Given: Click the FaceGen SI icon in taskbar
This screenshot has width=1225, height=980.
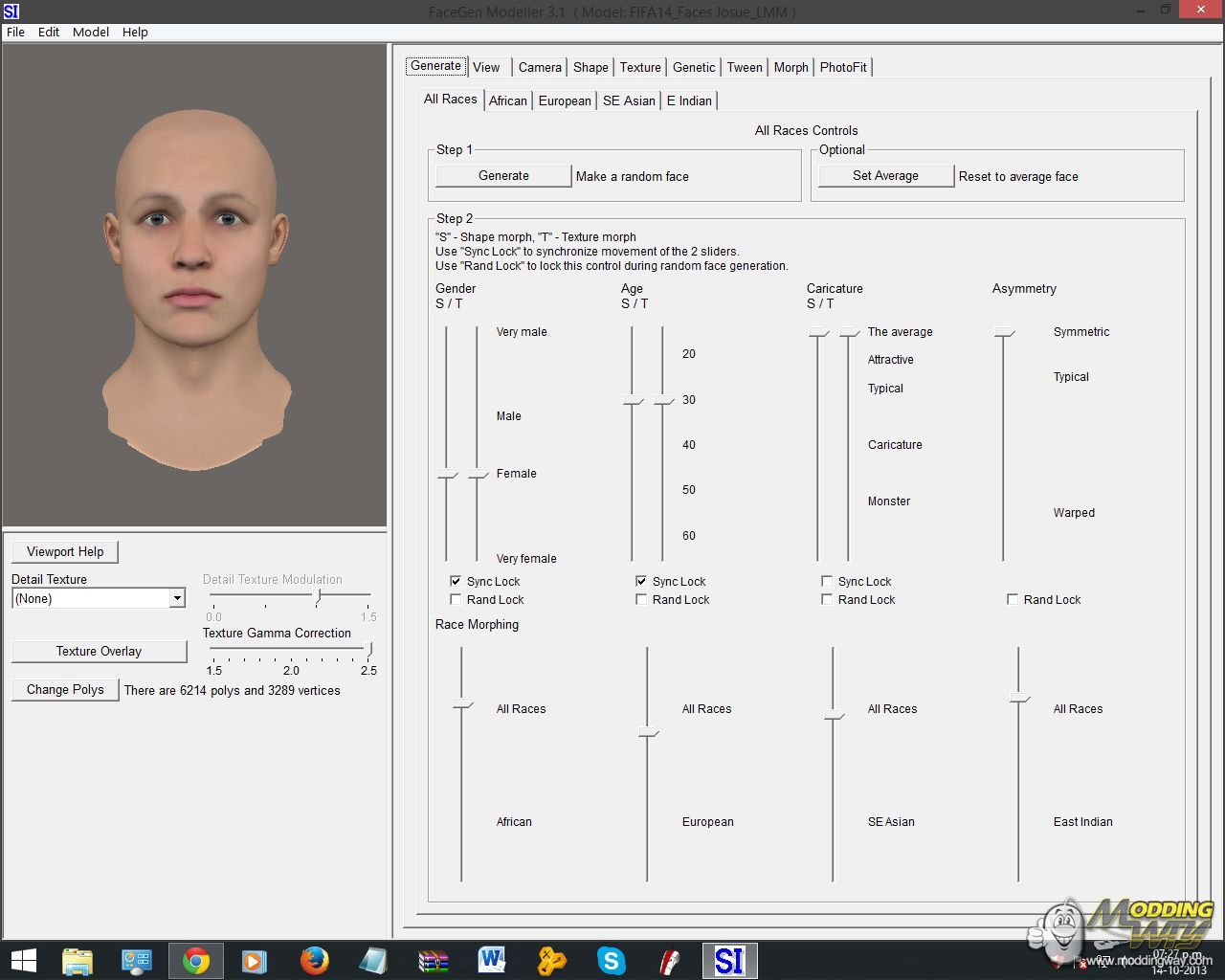Looking at the screenshot, I should tap(729, 960).
